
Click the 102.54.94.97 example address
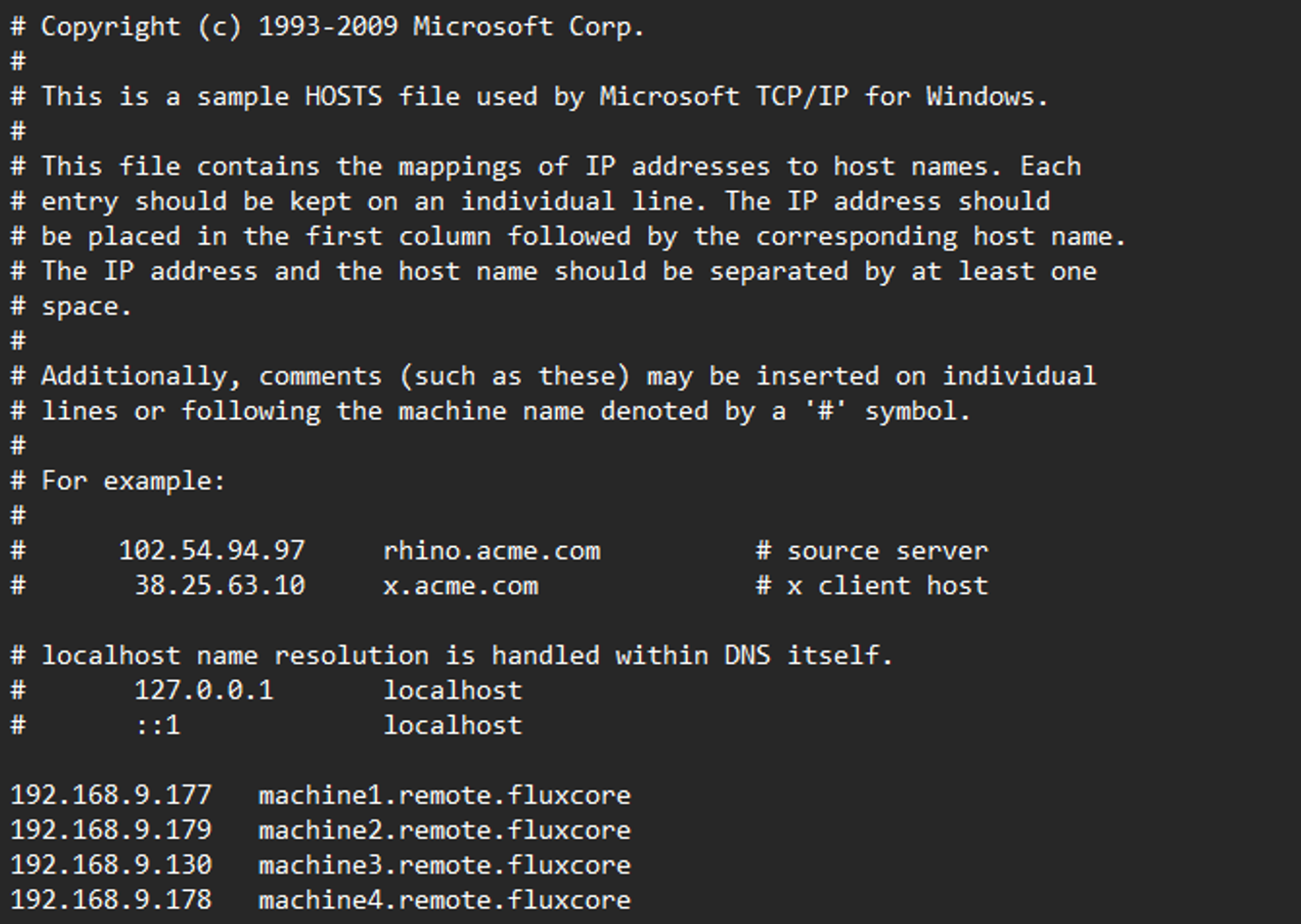point(211,551)
